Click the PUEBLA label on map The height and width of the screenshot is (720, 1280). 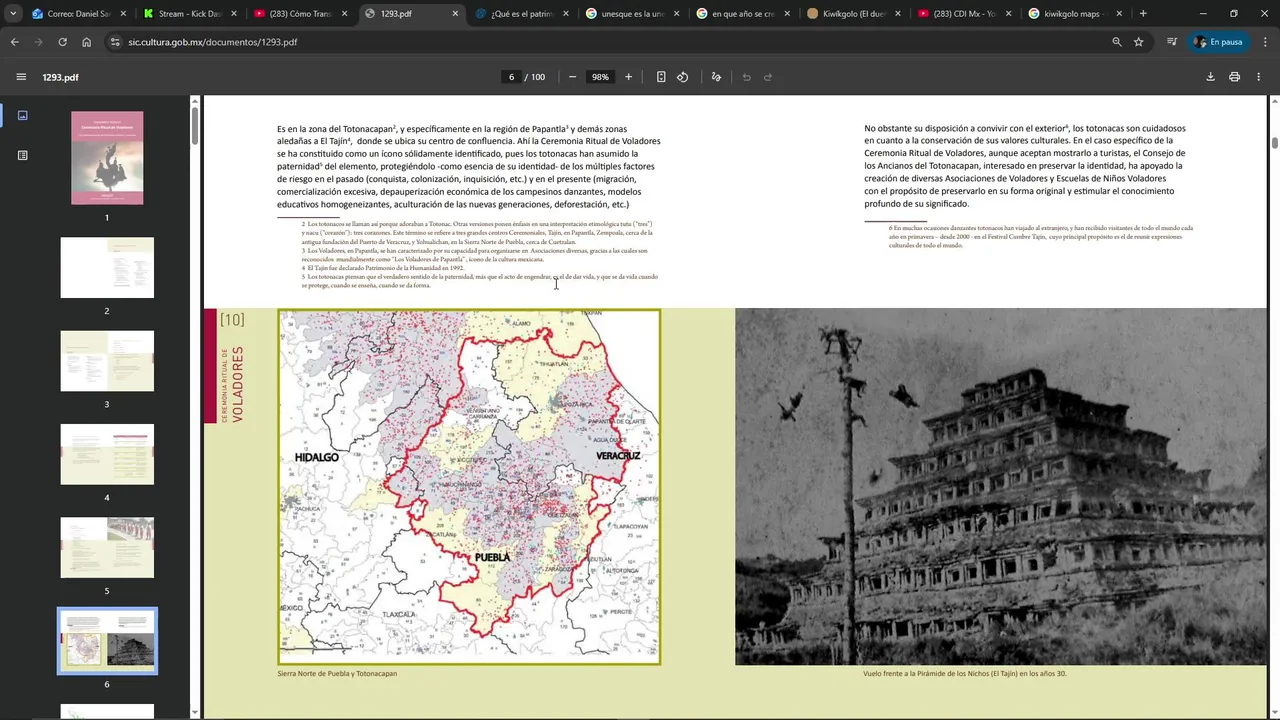(x=491, y=557)
